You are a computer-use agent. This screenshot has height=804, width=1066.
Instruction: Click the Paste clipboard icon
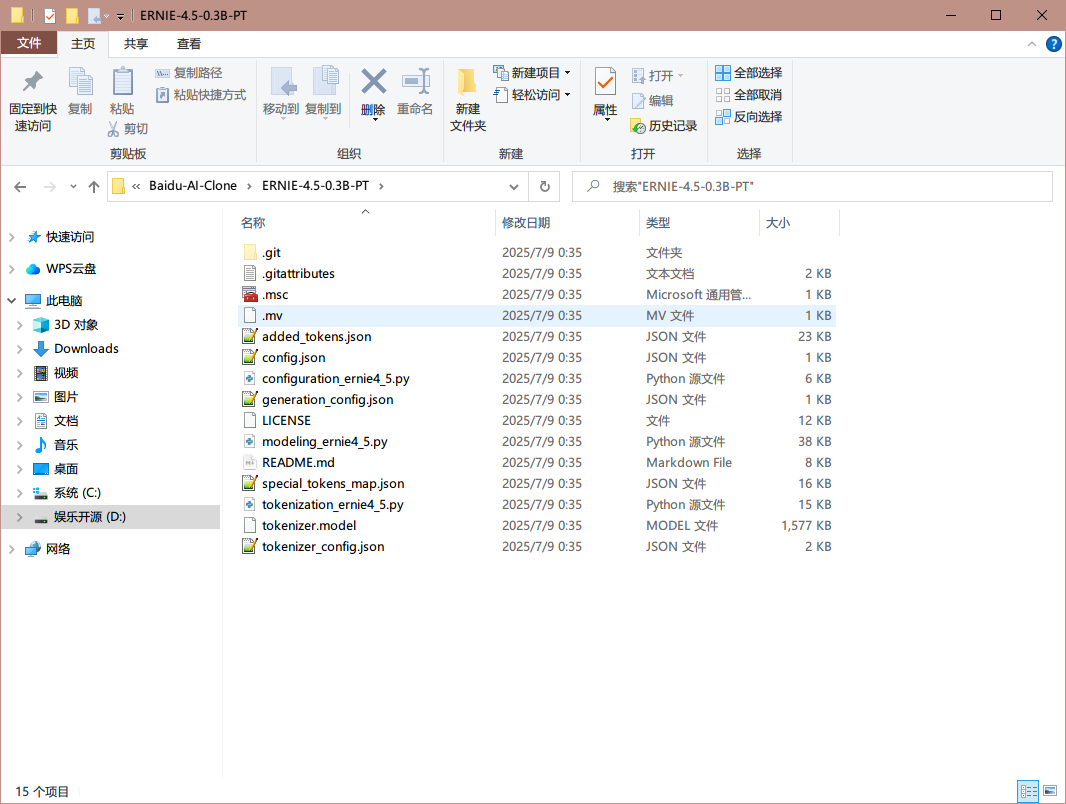pos(122,82)
